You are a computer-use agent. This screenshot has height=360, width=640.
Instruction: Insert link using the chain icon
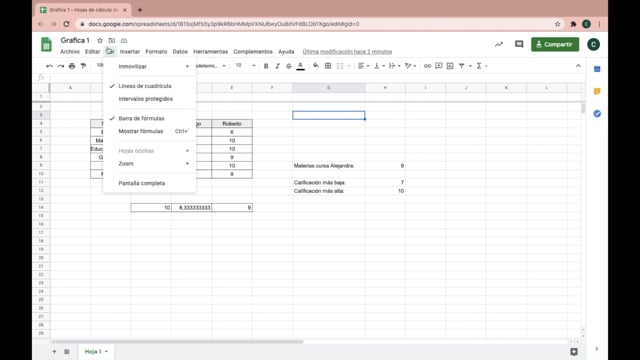pyautogui.click(x=427, y=66)
